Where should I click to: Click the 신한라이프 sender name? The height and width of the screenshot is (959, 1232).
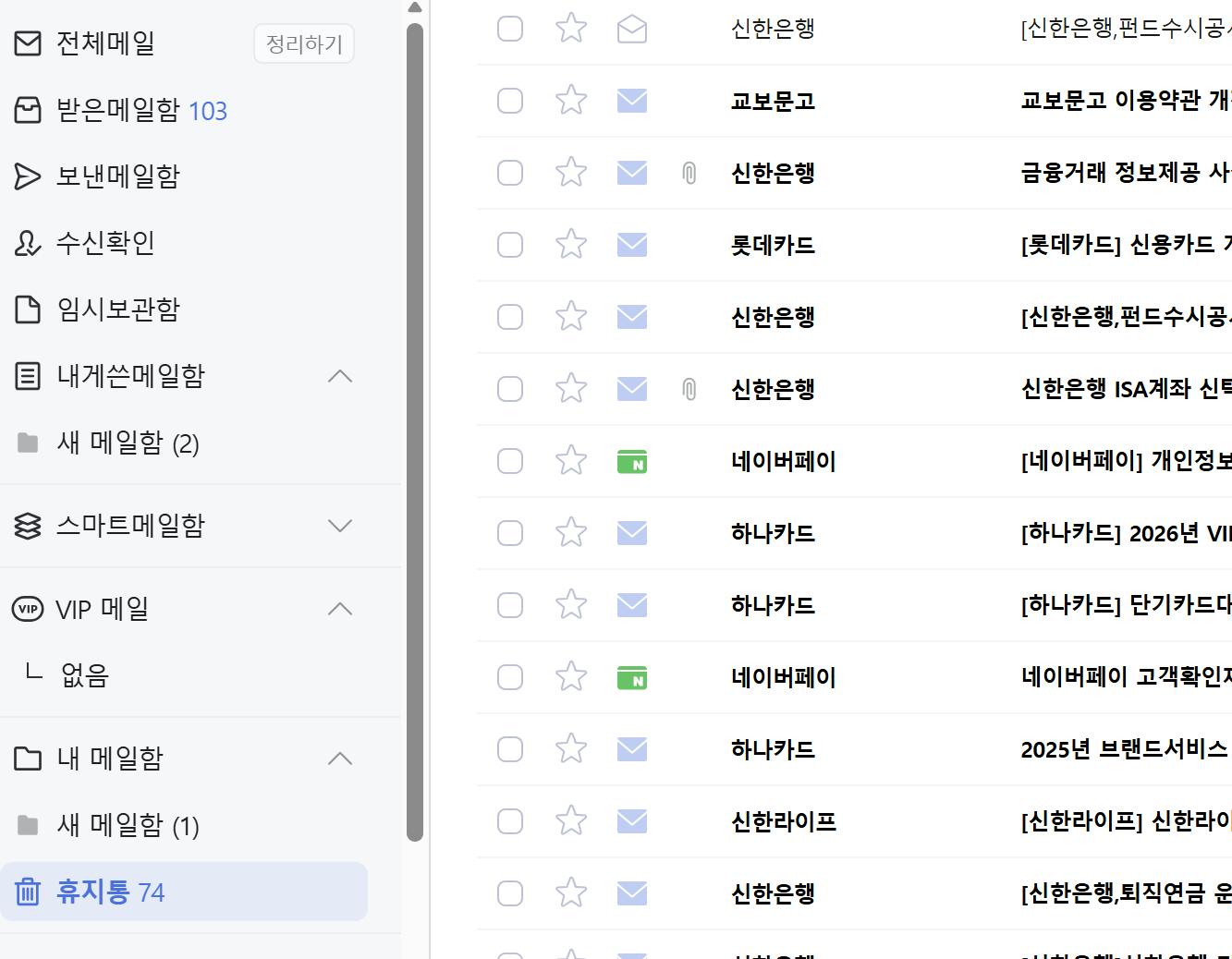point(784,821)
